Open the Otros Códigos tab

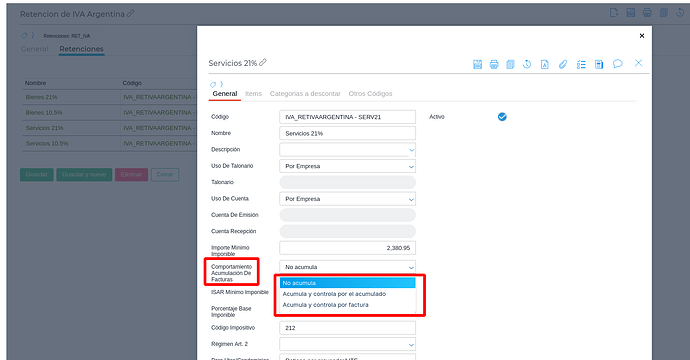click(x=370, y=94)
